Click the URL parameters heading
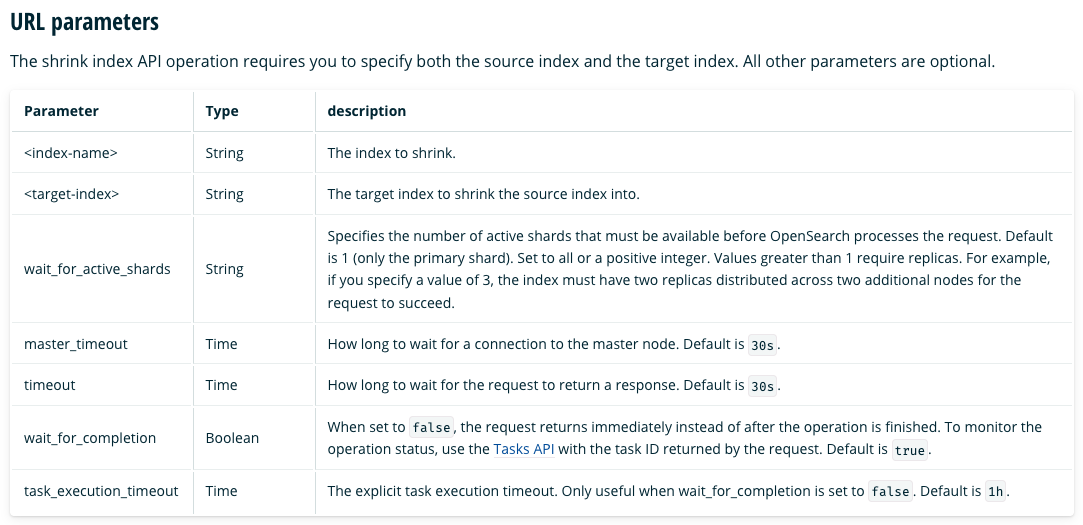This screenshot has width=1083, height=525. pos(84,22)
